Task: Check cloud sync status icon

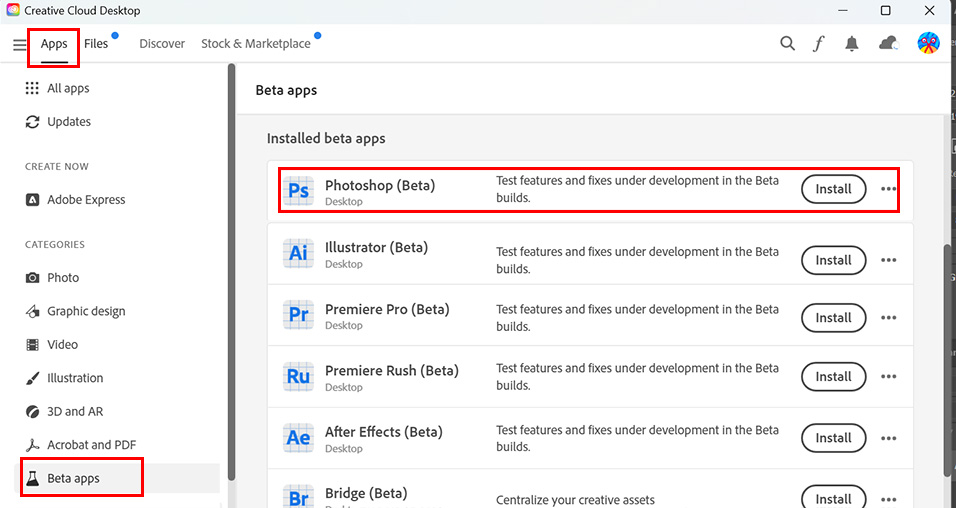Action: pos(888,44)
